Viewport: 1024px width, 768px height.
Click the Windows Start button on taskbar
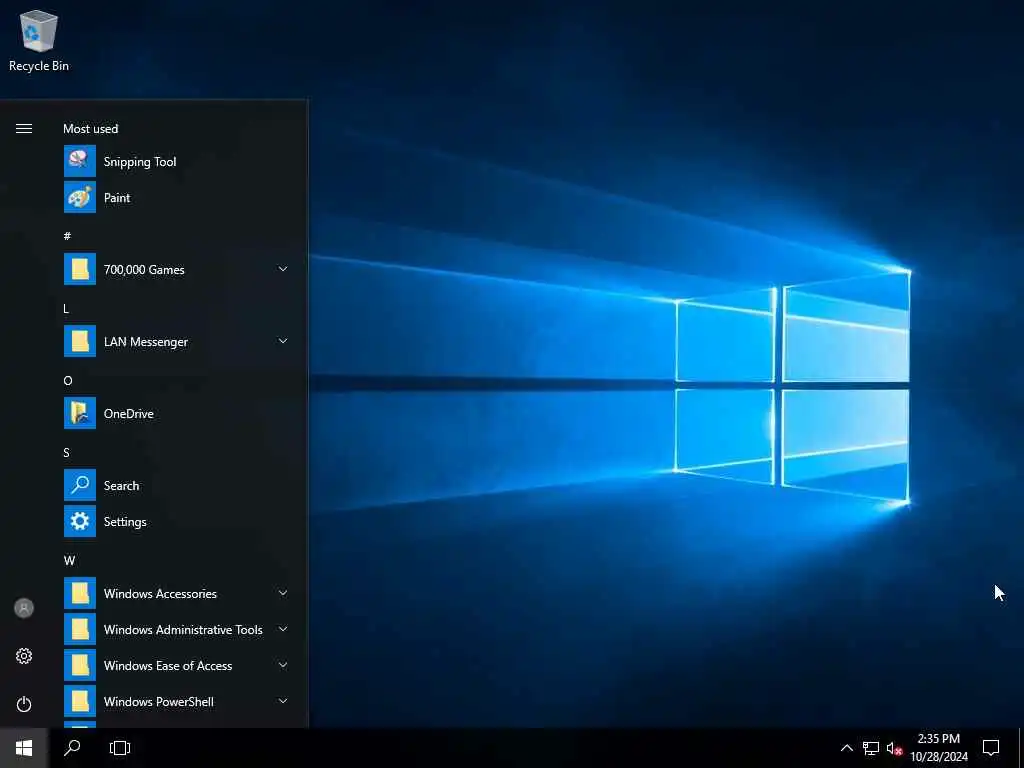(x=24, y=748)
